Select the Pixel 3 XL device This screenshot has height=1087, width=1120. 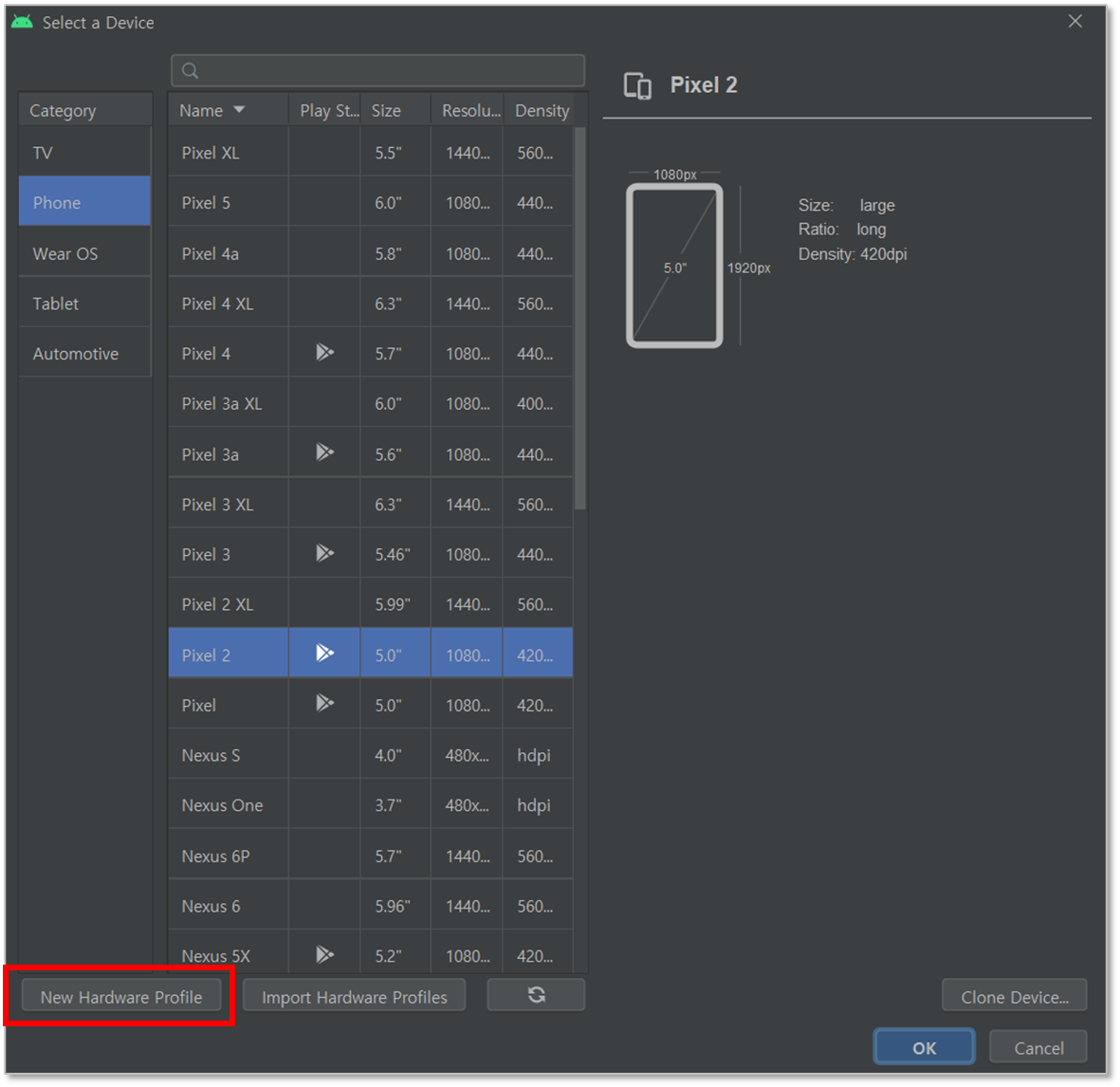click(x=217, y=505)
